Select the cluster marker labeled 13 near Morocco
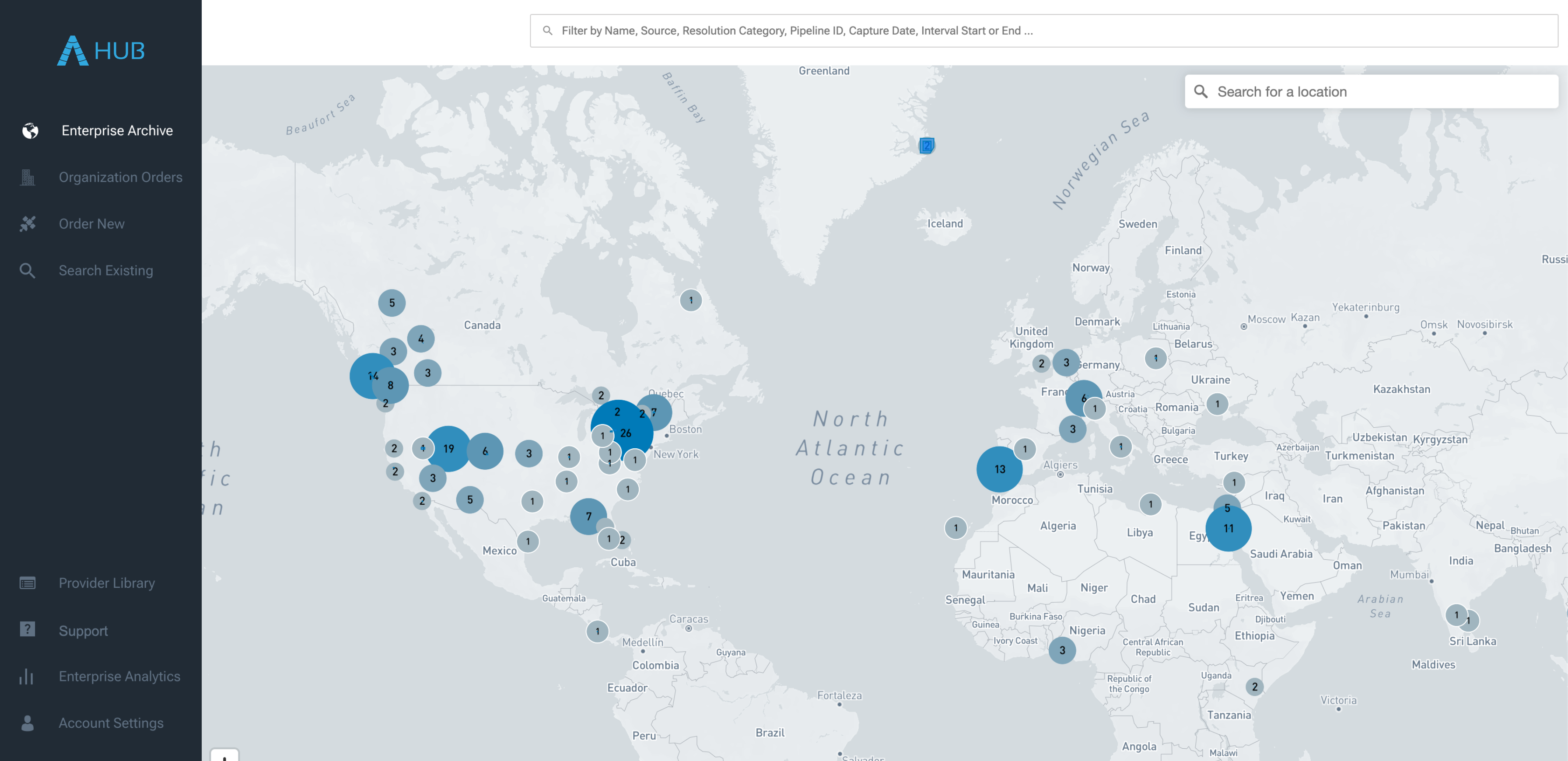 click(x=1000, y=470)
